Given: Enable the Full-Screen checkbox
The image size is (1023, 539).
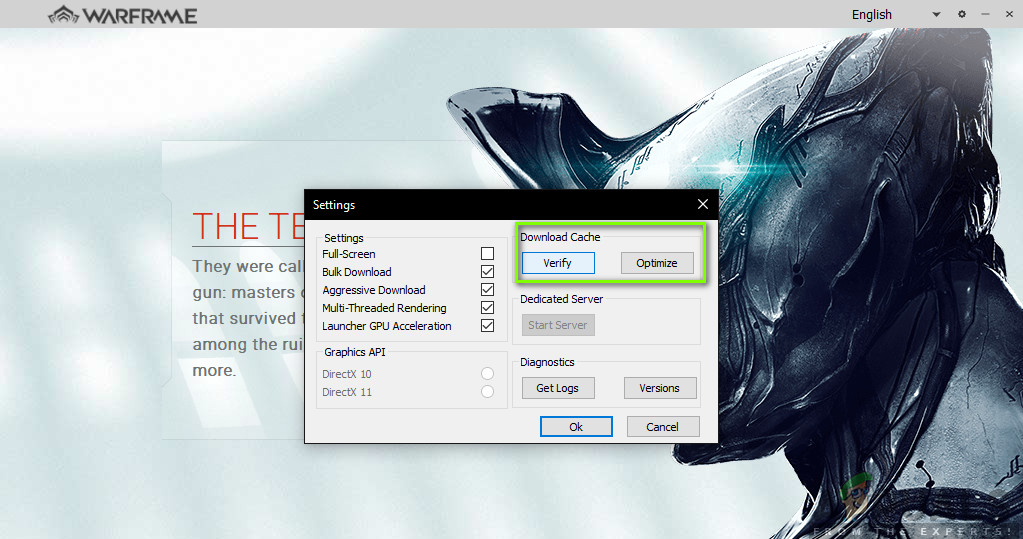Looking at the screenshot, I should (x=487, y=253).
